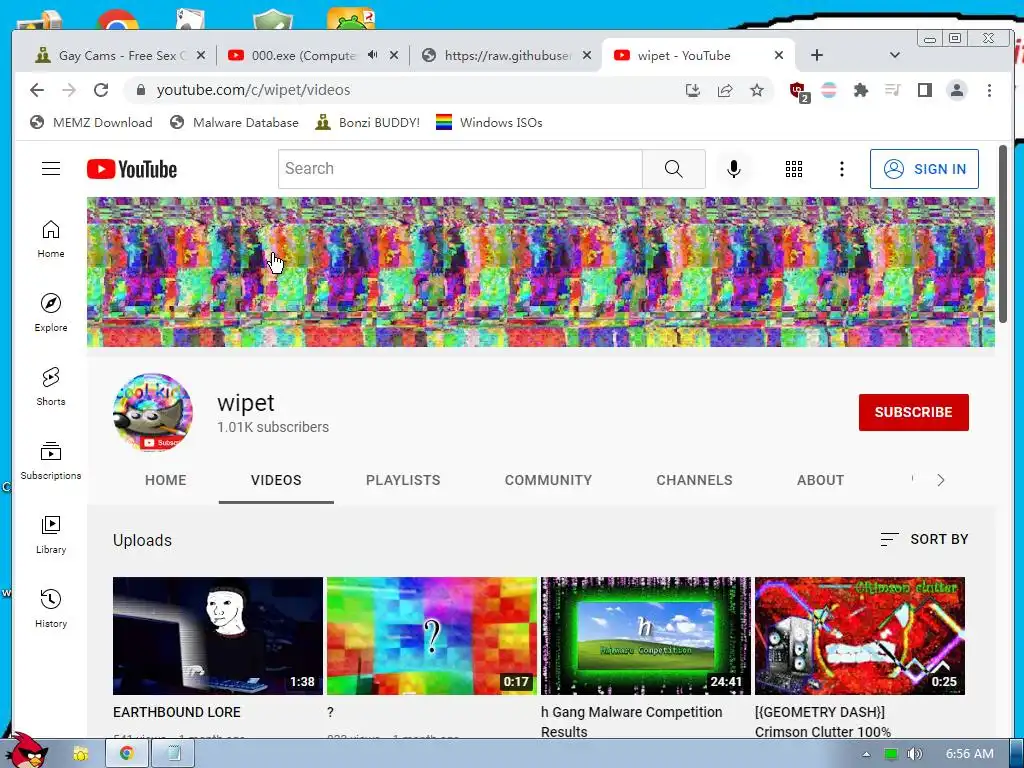Expand the SORT BY dropdown
The height and width of the screenshot is (768, 1024).
coord(924,539)
